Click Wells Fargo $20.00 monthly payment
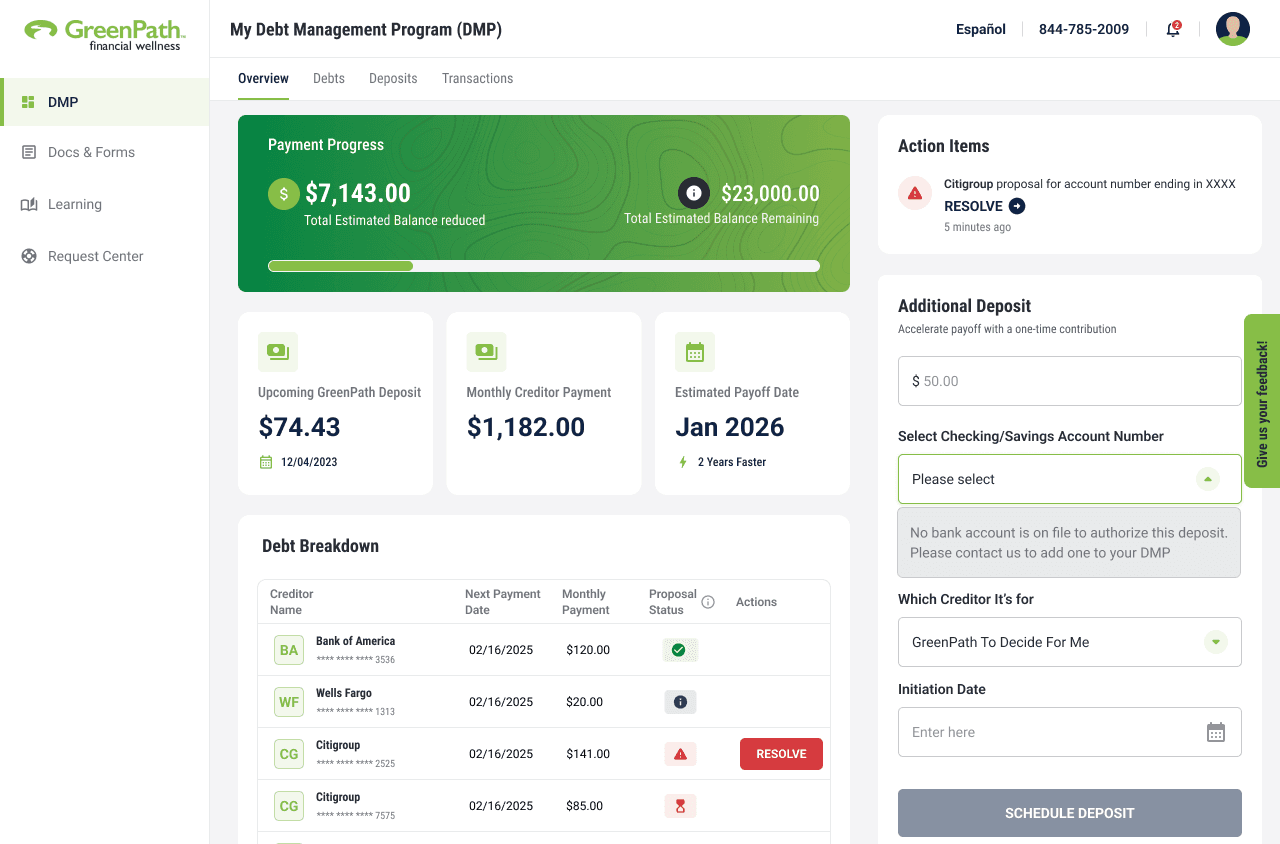 point(585,702)
